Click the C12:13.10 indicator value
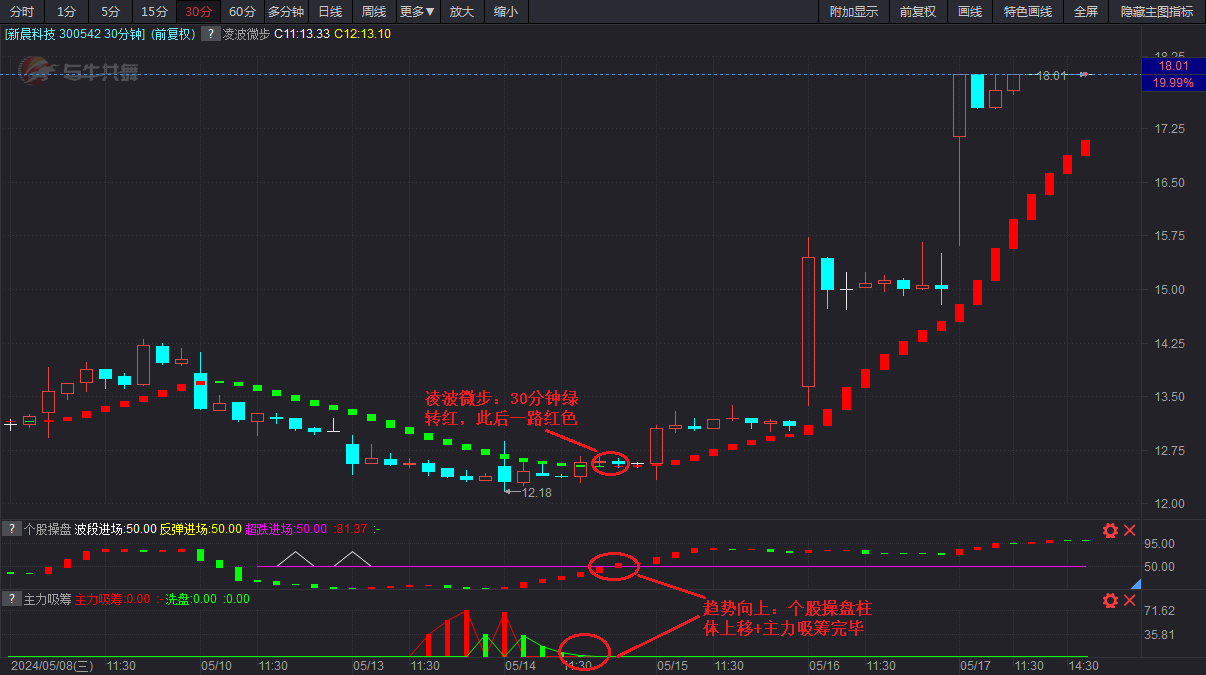The height and width of the screenshot is (675, 1206). click(x=362, y=34)
